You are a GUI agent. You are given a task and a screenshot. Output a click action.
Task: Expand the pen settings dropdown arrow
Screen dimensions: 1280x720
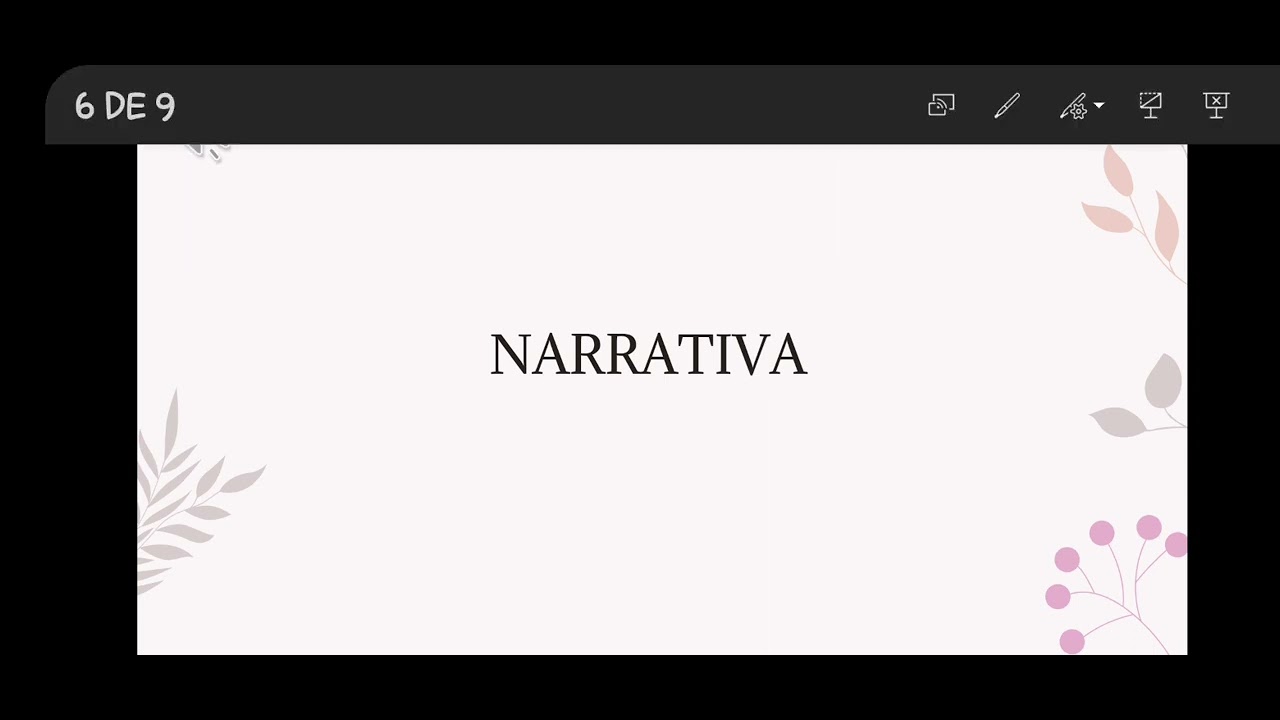1099,105
